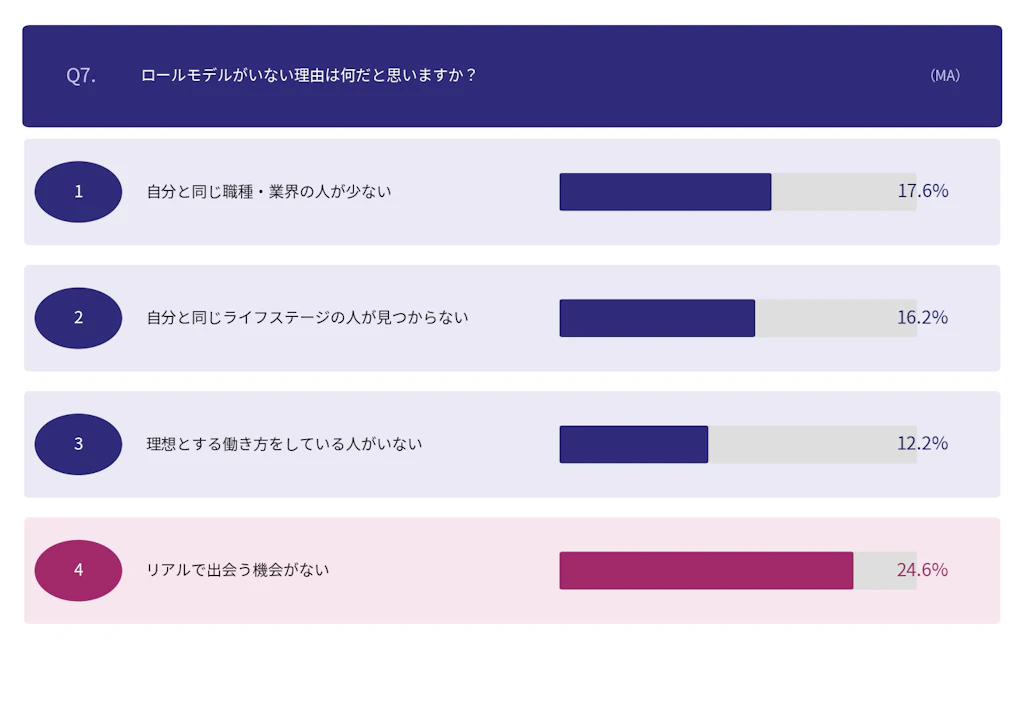The width and height of the screenshot is (1024, 721).
Task: Select answer 自分と同じ職種・業界の人が少ない
Action: [269, 192]
